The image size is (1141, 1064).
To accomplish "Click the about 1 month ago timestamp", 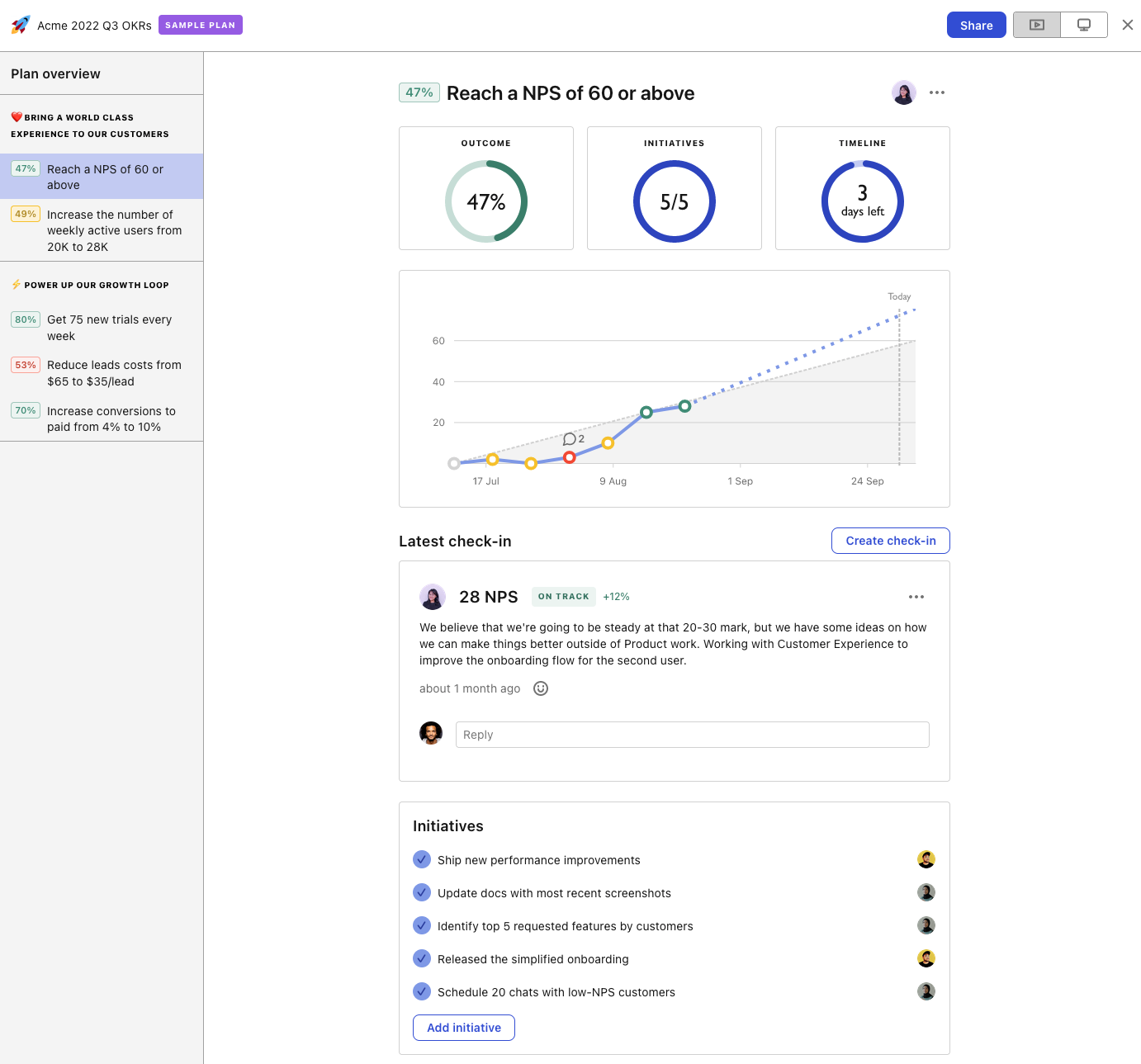I will pos(470,688).
